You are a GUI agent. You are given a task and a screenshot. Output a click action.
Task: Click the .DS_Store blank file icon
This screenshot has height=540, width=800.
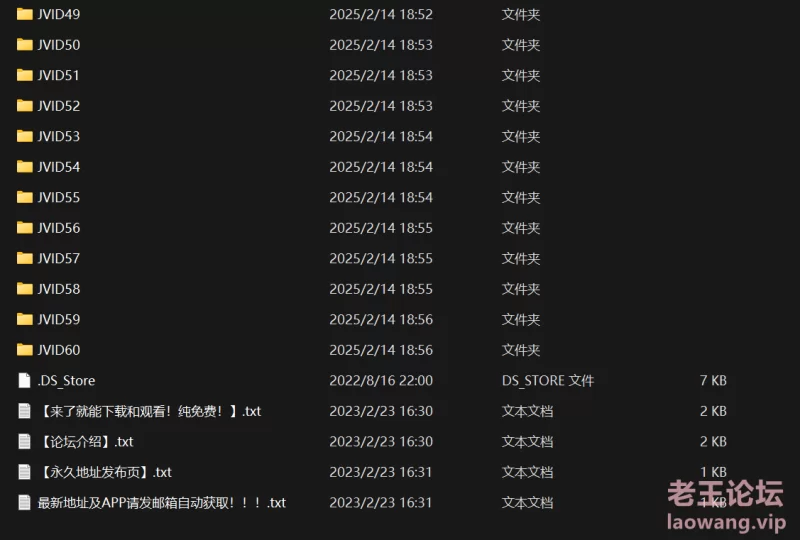pyautogui.click(x=24, y=380)
